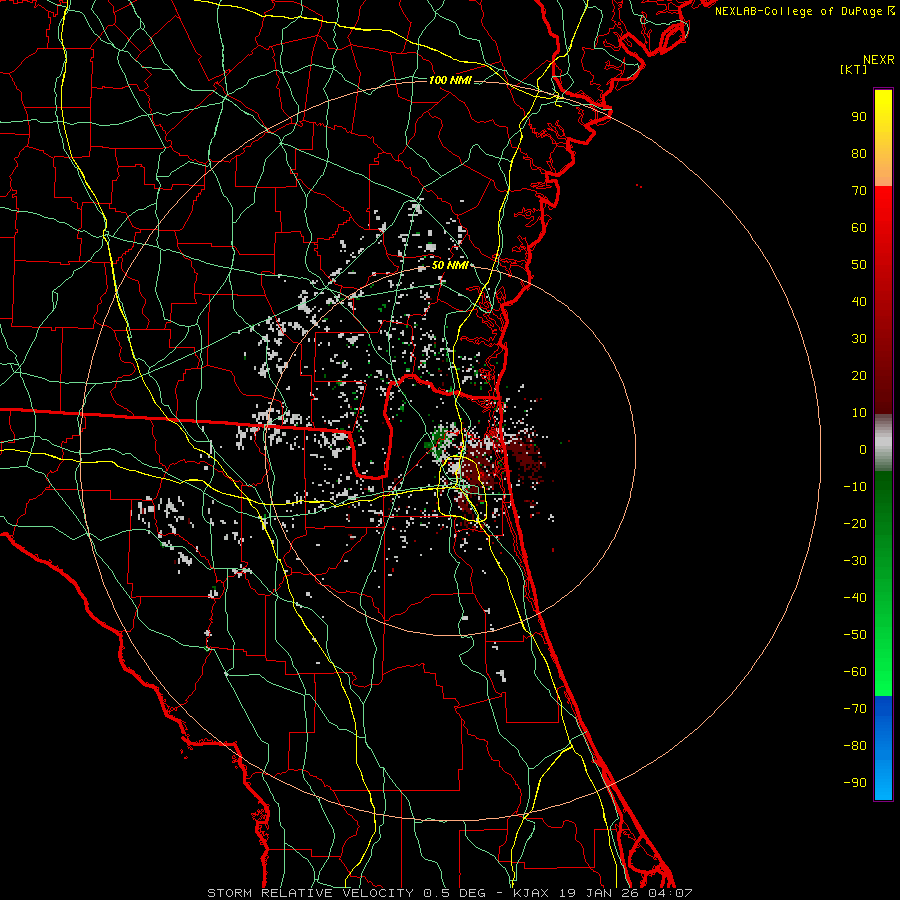Click the gray zero-velocity segment of the color bar

pos(883,443)
